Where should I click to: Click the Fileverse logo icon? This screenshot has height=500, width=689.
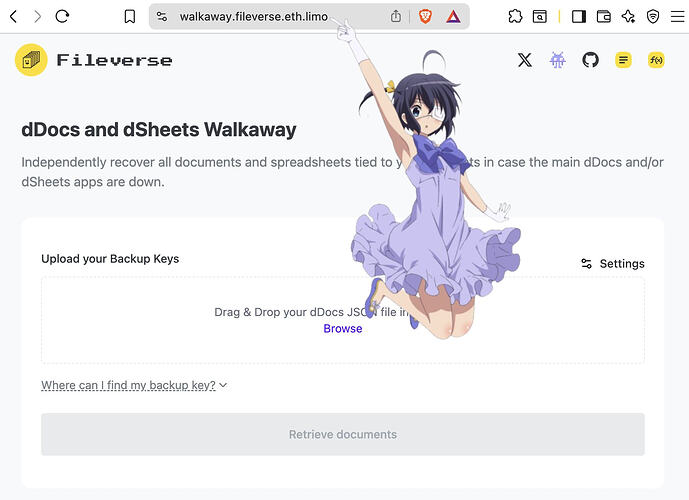click(31, 60)
